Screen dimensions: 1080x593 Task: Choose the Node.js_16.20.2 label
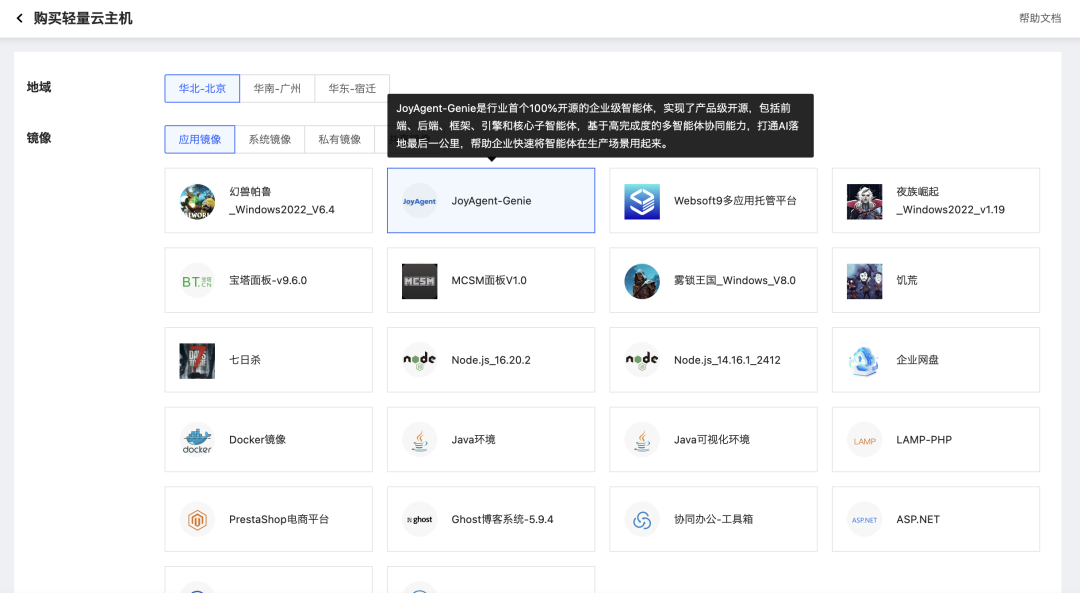coord(491,360)
